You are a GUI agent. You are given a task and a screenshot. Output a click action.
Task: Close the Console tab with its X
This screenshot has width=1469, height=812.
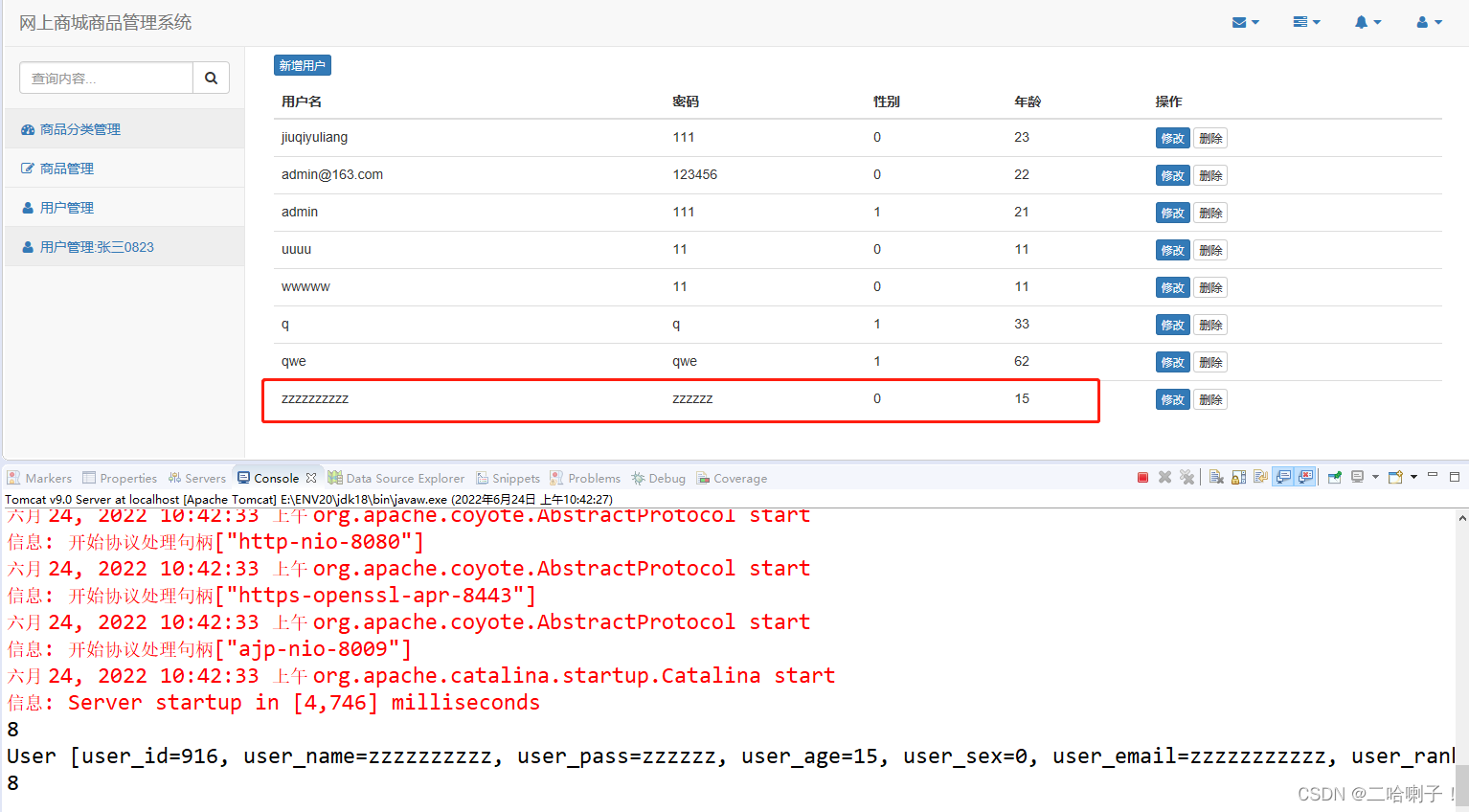310,478
